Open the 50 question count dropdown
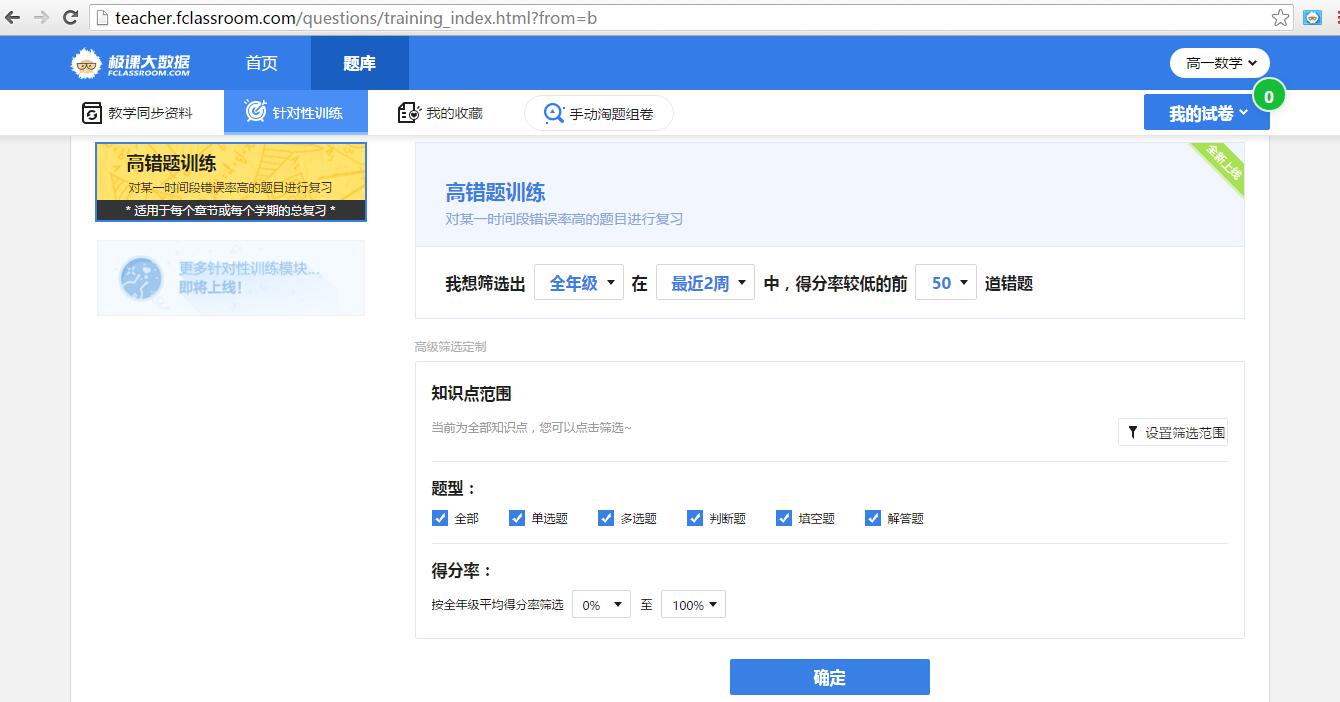Viewport: 1340px width, 702px height. pyautogui.click(x=946, y=283)
